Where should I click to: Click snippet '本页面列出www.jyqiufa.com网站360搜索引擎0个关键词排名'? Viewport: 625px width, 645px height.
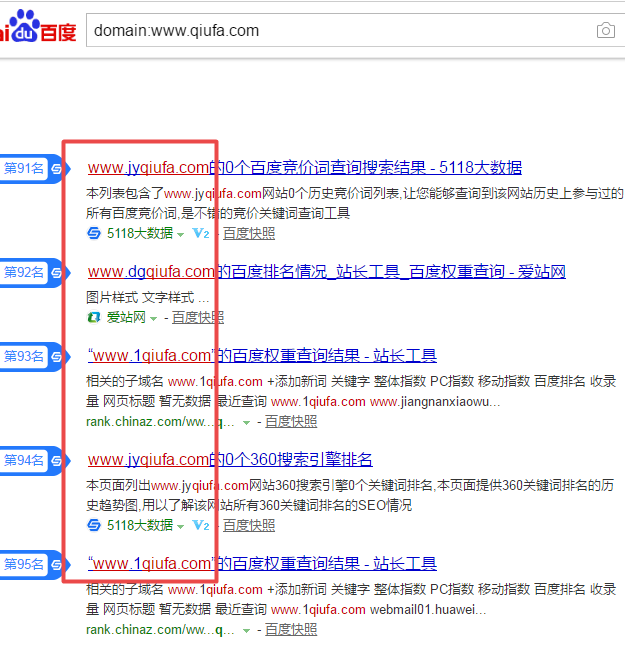point(259,485)
